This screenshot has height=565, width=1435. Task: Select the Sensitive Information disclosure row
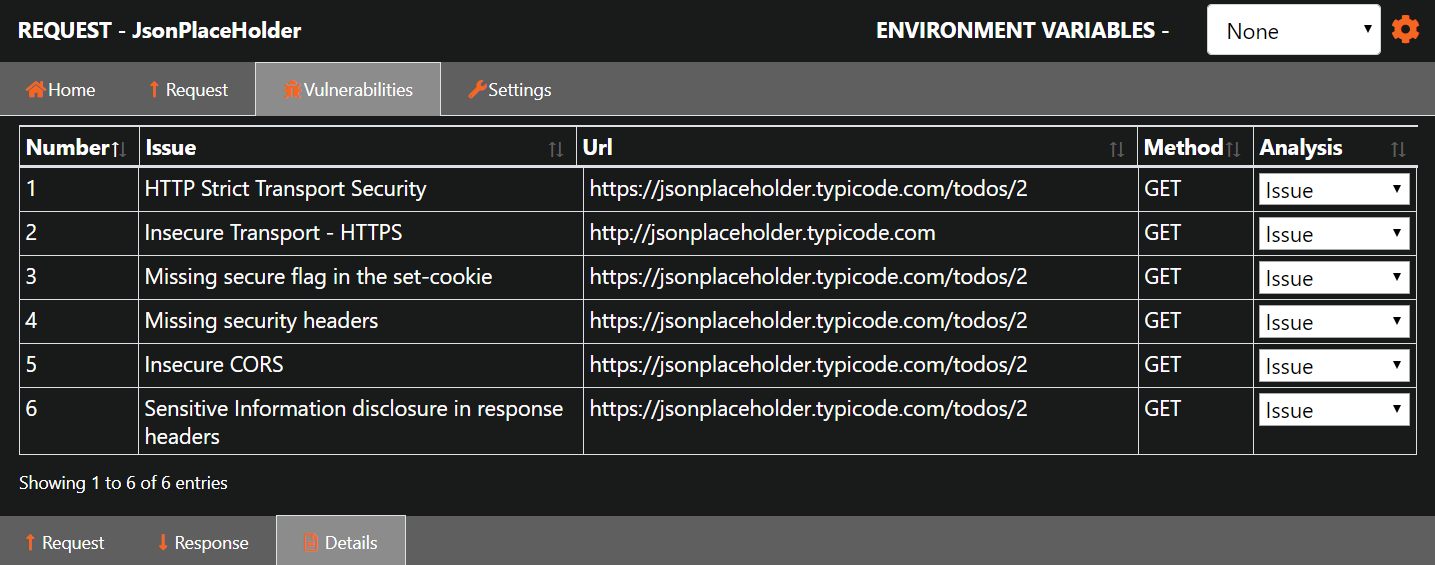click(717, 422)
